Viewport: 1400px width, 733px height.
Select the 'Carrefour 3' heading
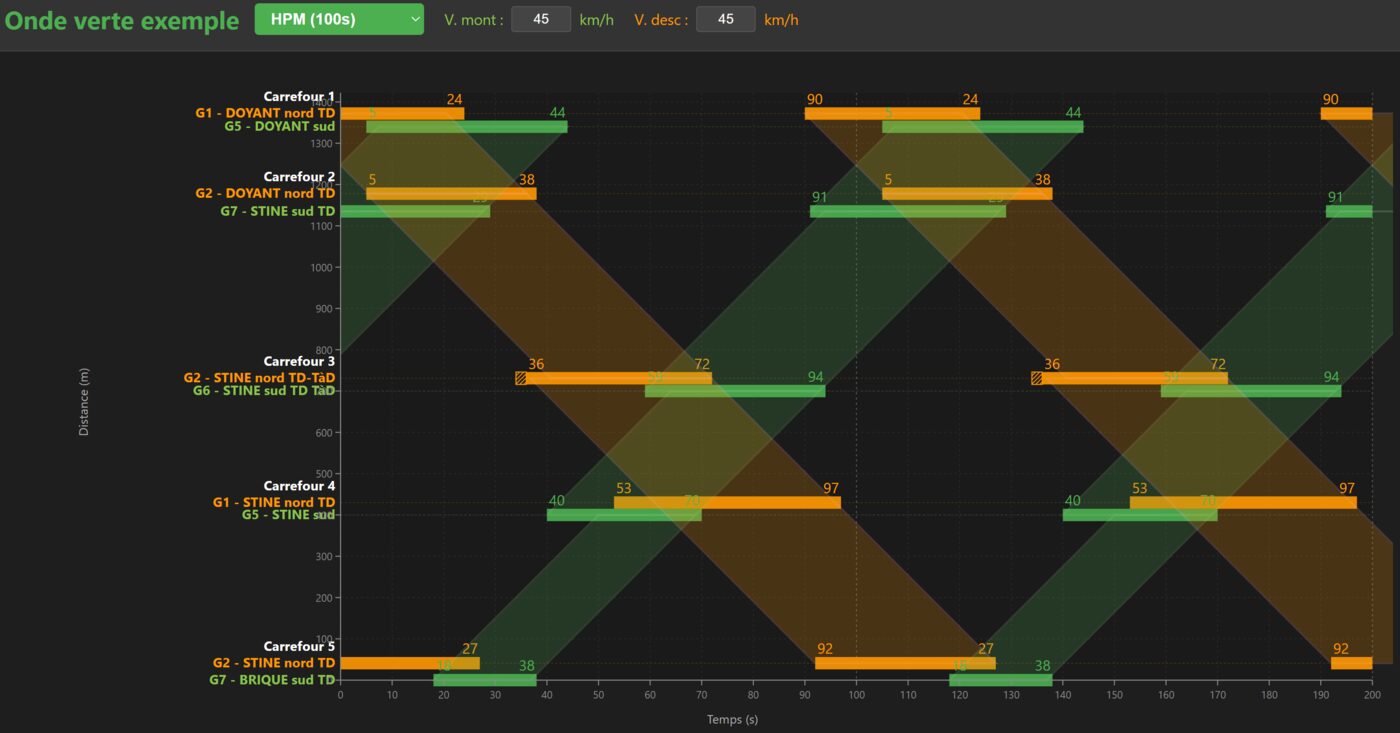click(x=299, y=361)
